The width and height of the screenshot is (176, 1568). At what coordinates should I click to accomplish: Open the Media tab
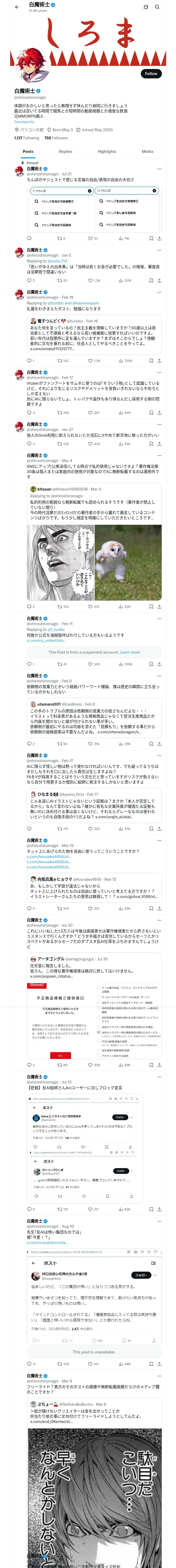click(x=148, y=152)
